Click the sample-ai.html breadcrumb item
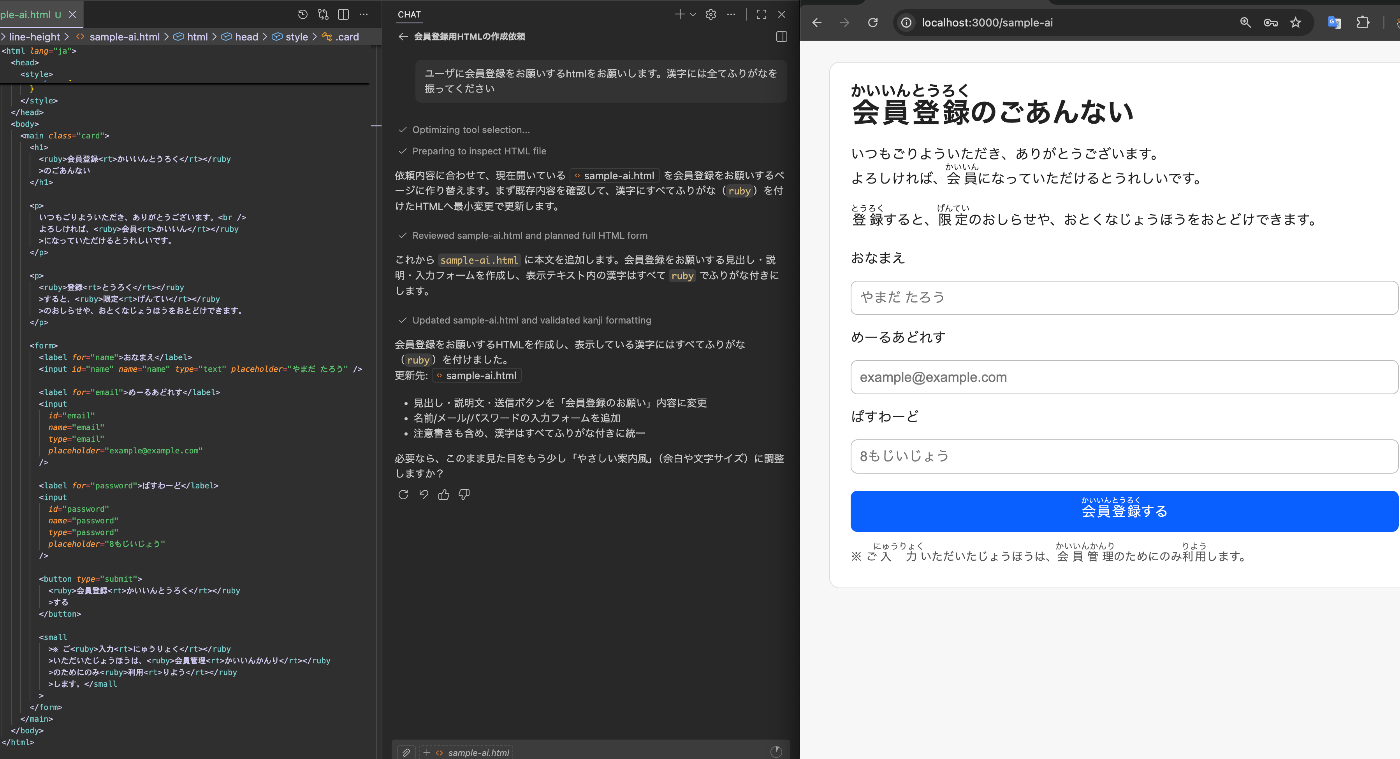 pos(117,37)
